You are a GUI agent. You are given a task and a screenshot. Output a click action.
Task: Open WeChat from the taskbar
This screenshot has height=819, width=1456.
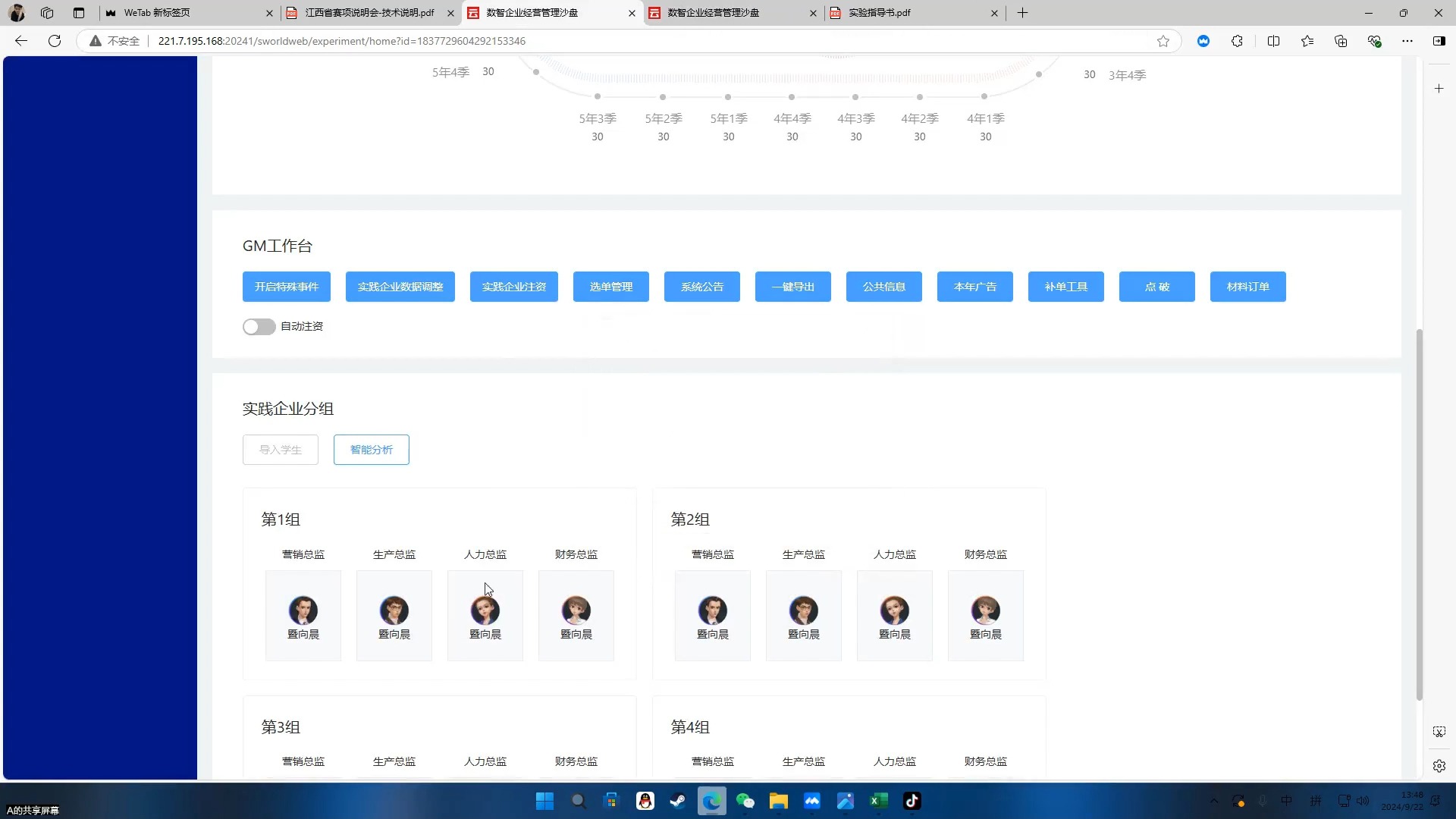click(745, 801)
